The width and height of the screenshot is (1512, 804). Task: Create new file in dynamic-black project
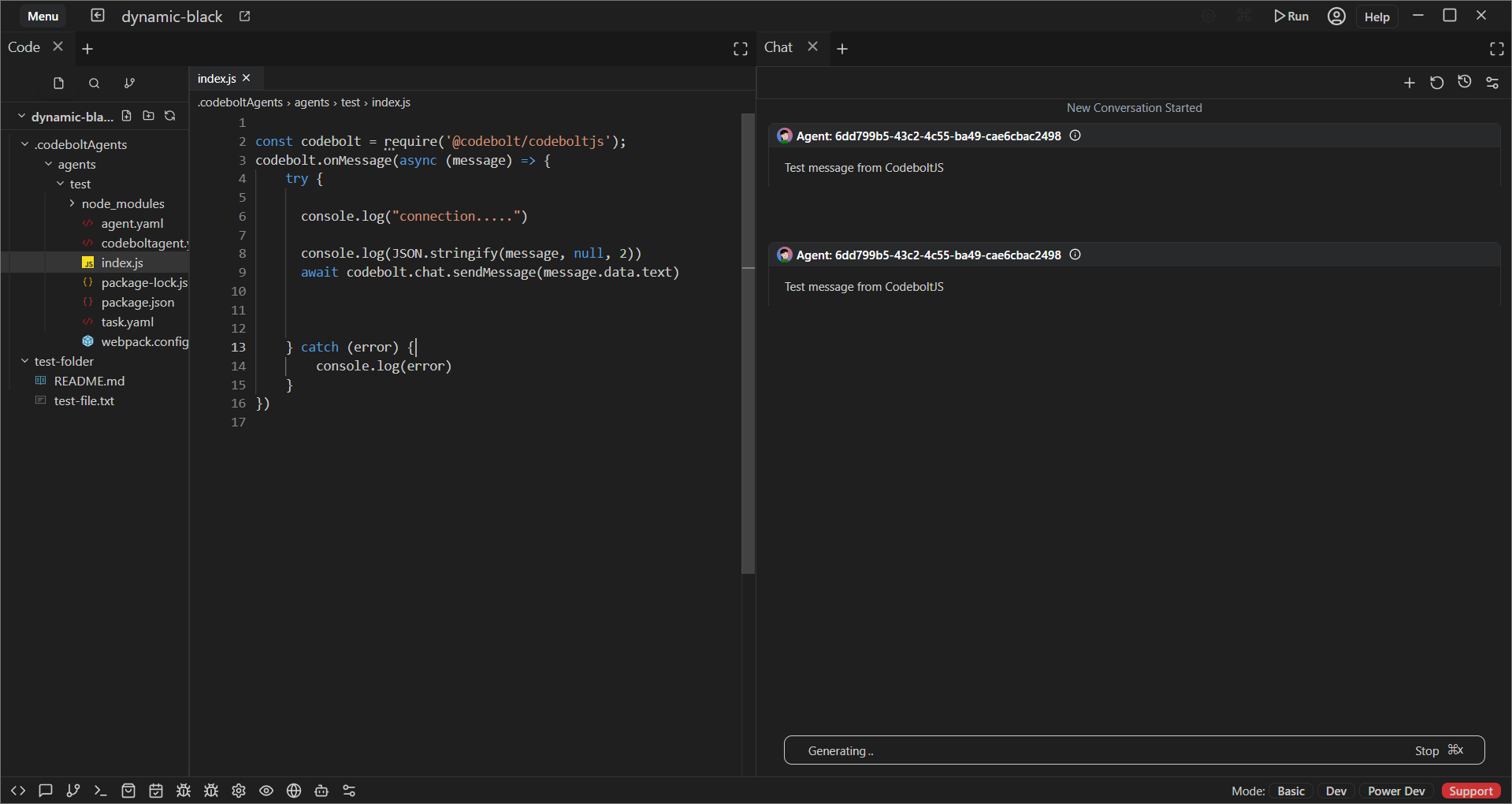pyautogui.click(x=127, y=116)
